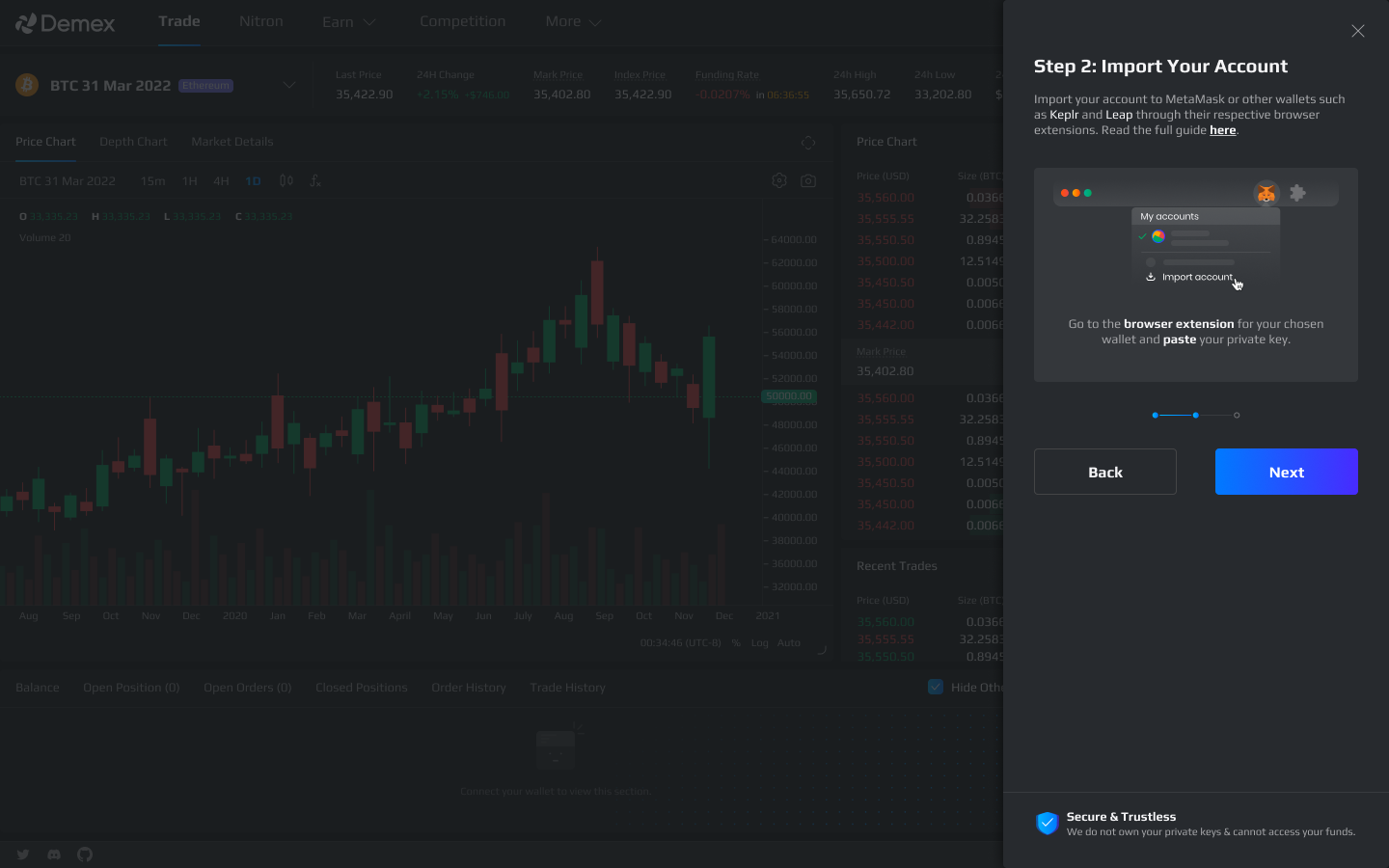This screenshot has height=868, width=1389.
Task: Click the Demex logo
Action: (x=66, y=23)
